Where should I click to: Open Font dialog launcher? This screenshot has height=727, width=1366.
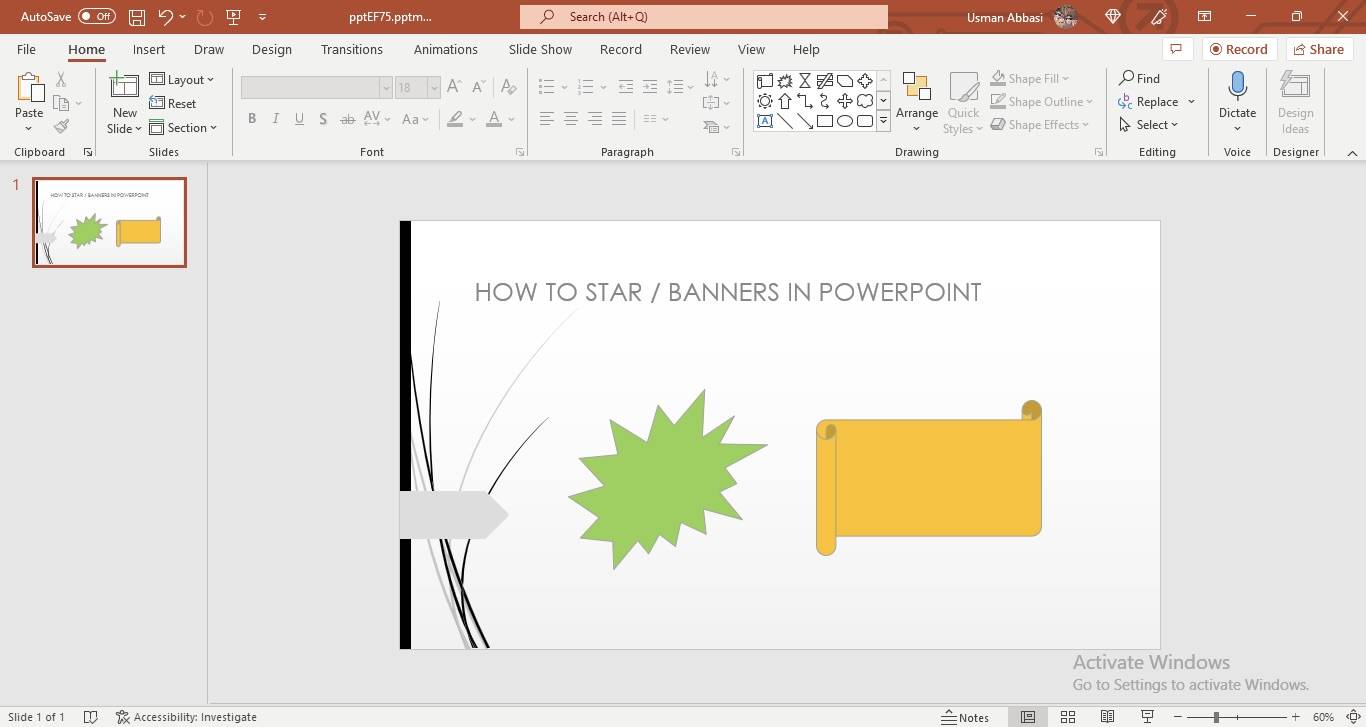coord(520,152)
